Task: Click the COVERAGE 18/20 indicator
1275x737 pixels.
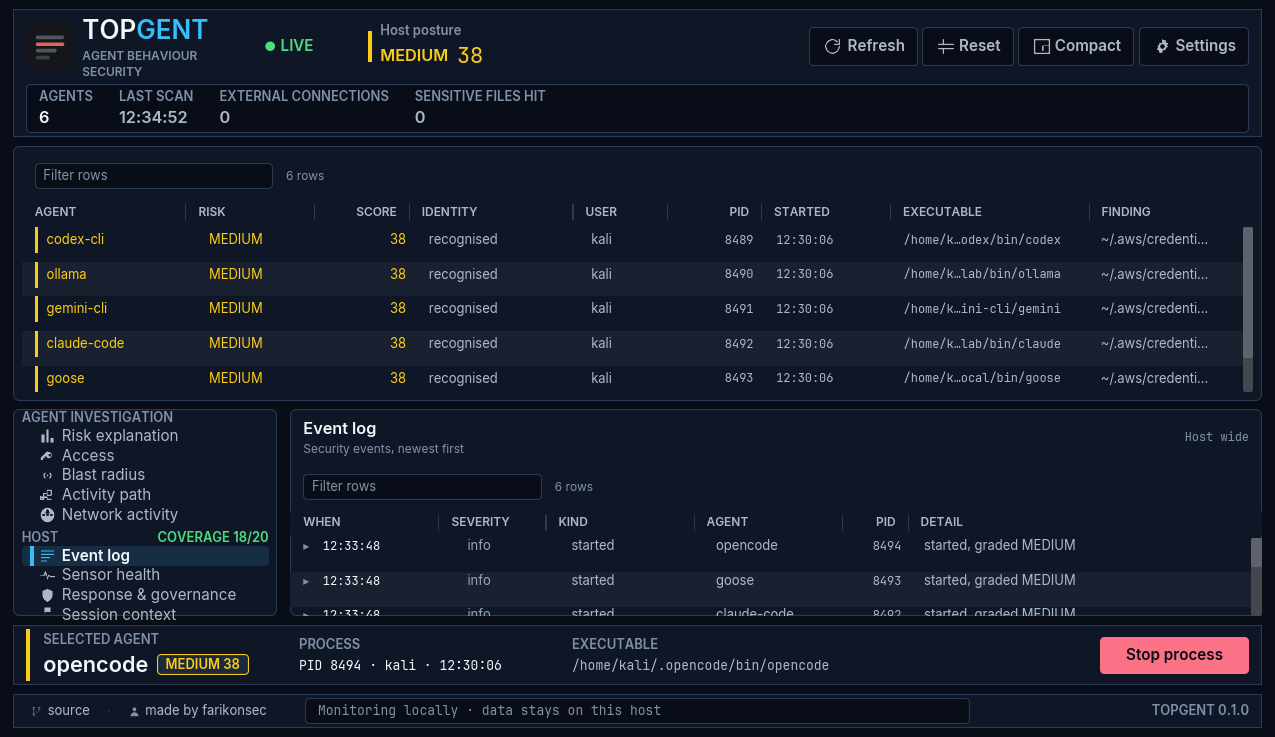Action: click(213, 537)
